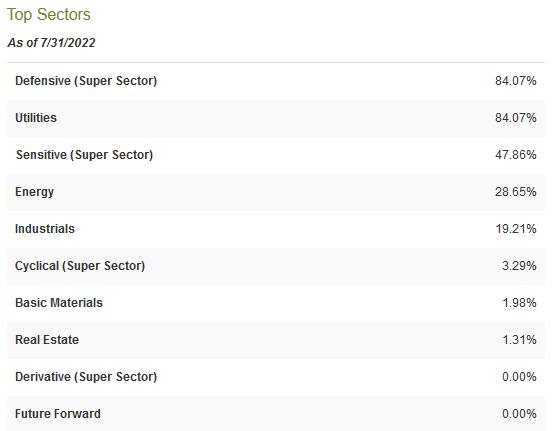This screenshot has height=431, width=556.
Task: Click the 3.29% Cyclical value
Action: pos(519,266)
